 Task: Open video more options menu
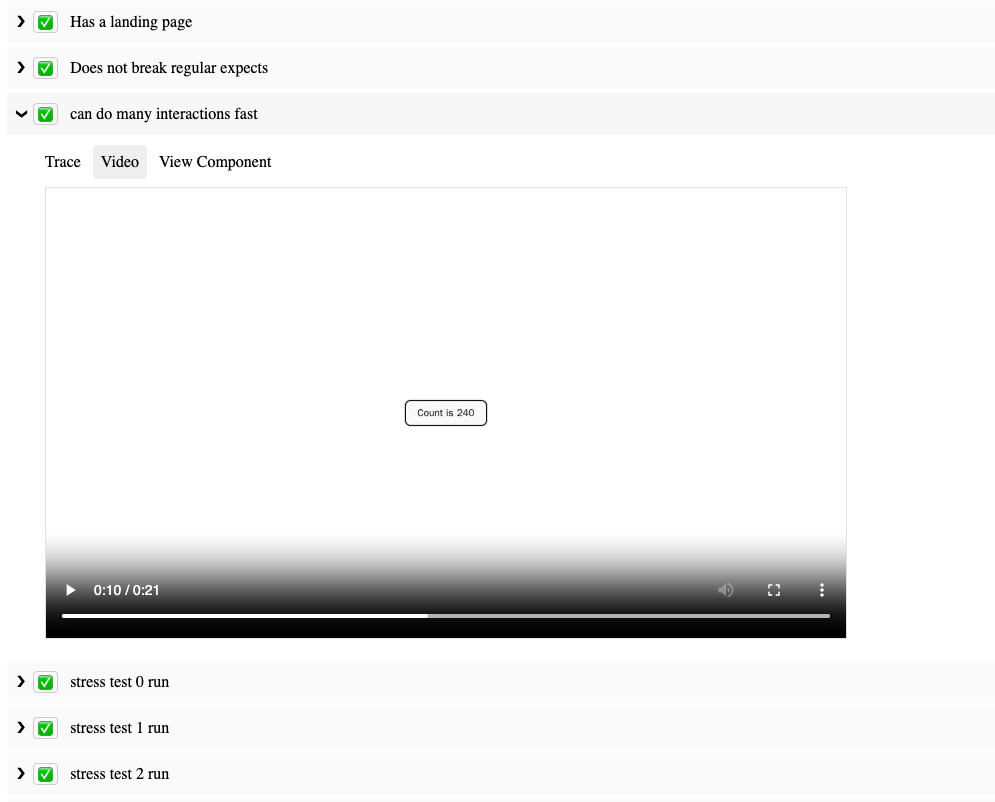[x=822, y=590]
